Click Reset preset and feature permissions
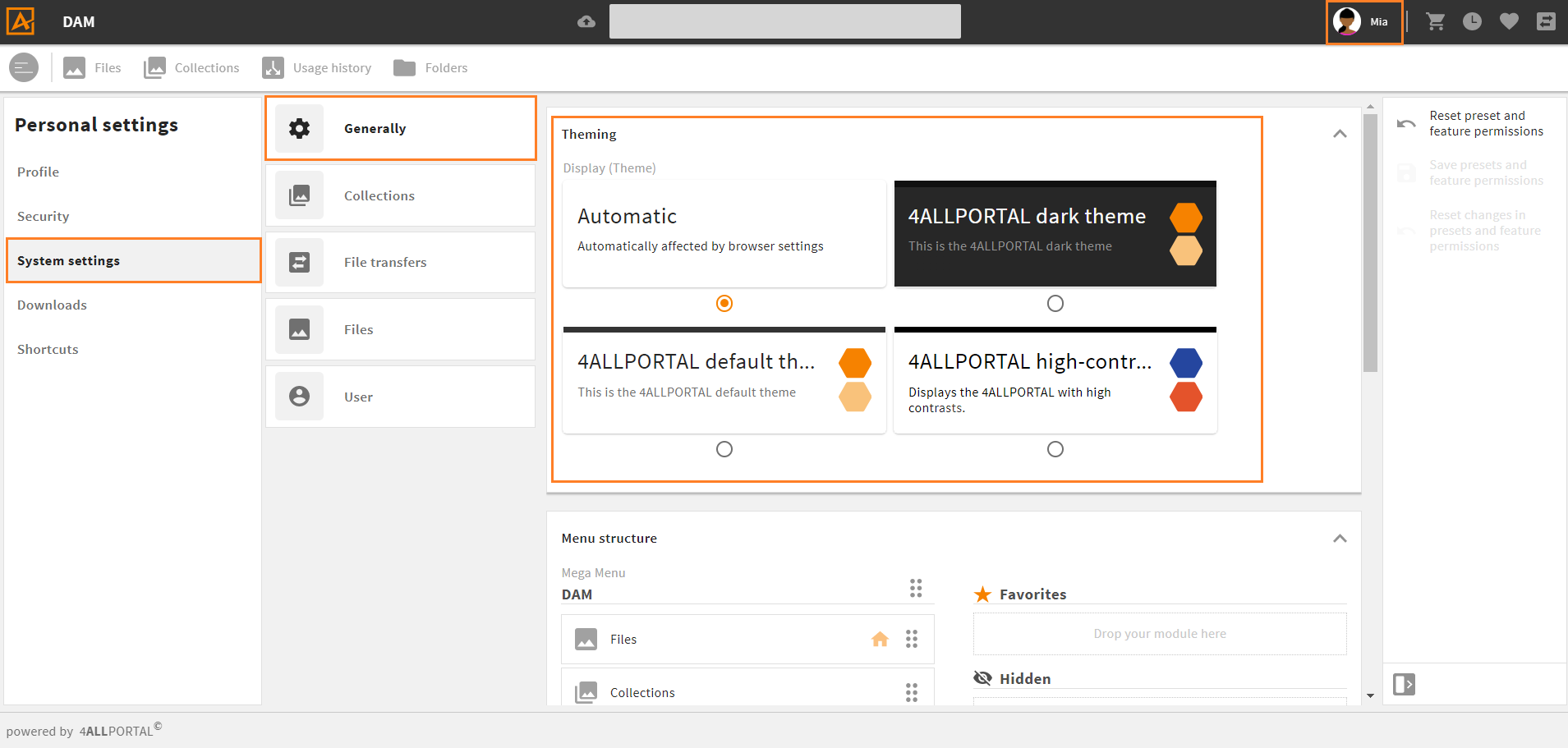1568x748 pixels. [1486, 123]
